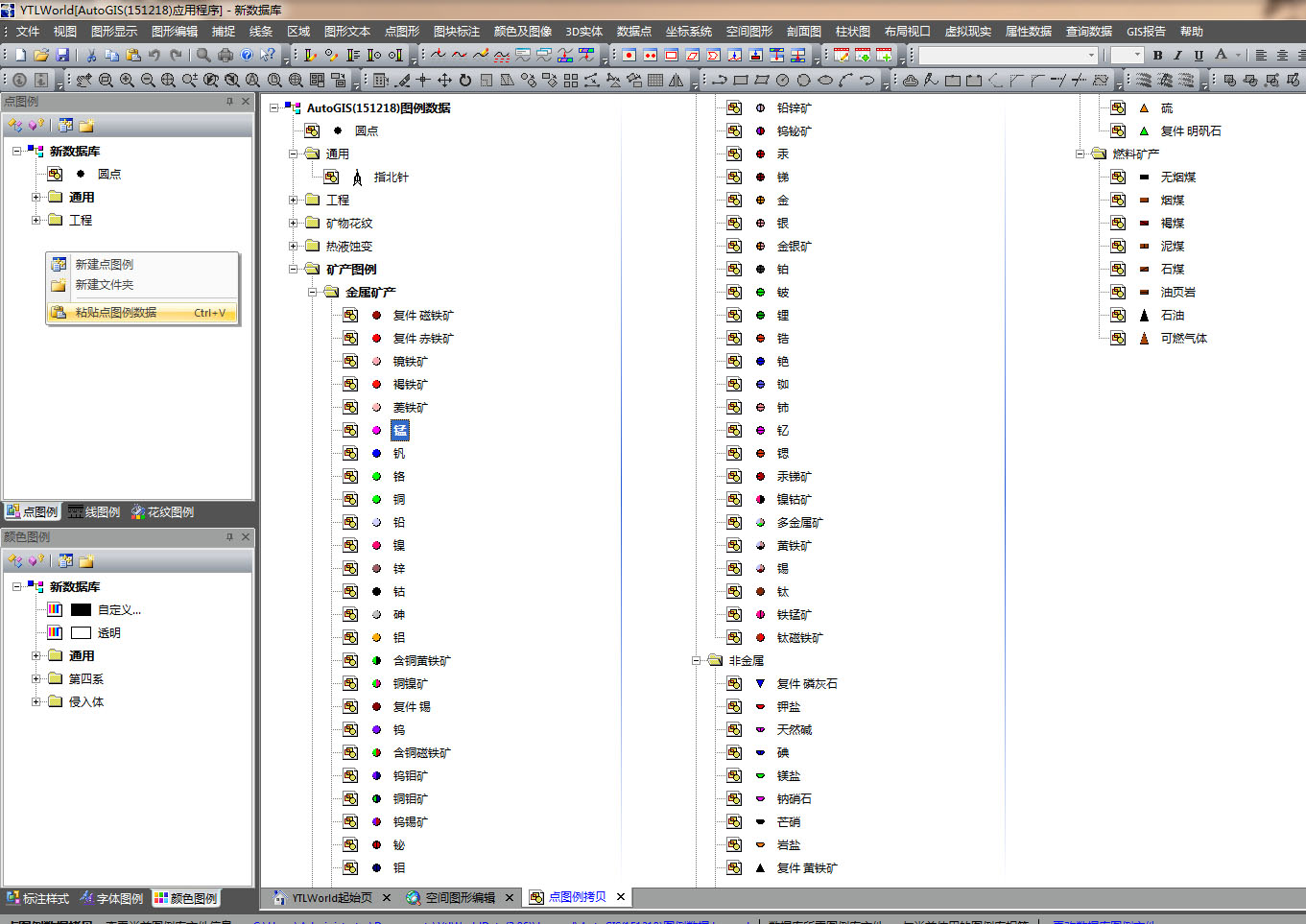Select the Ellipse drawing tool
This screenshot has width=1306, height=924.
825,81
